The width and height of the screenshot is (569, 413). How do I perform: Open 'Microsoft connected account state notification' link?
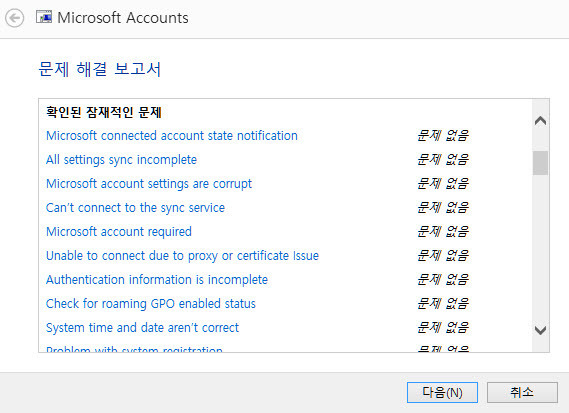point(172,136)
